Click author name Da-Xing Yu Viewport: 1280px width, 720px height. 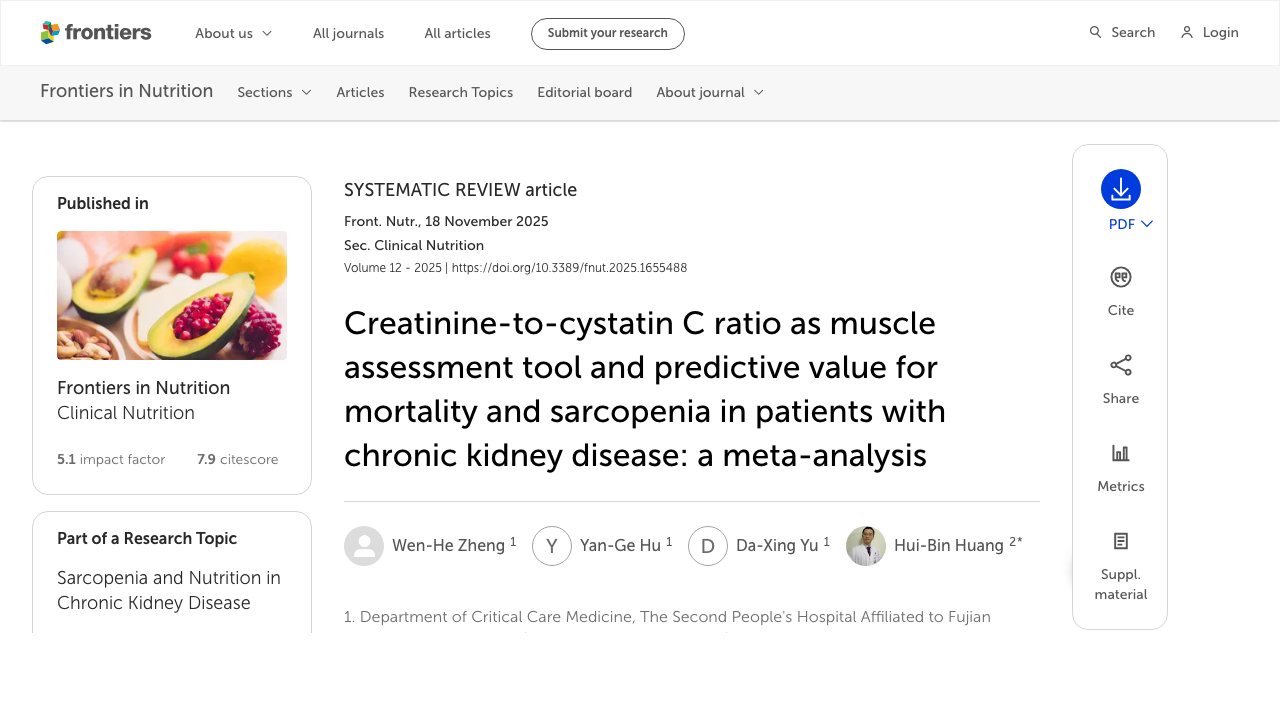pyautogui.click(x=777, y=545)
